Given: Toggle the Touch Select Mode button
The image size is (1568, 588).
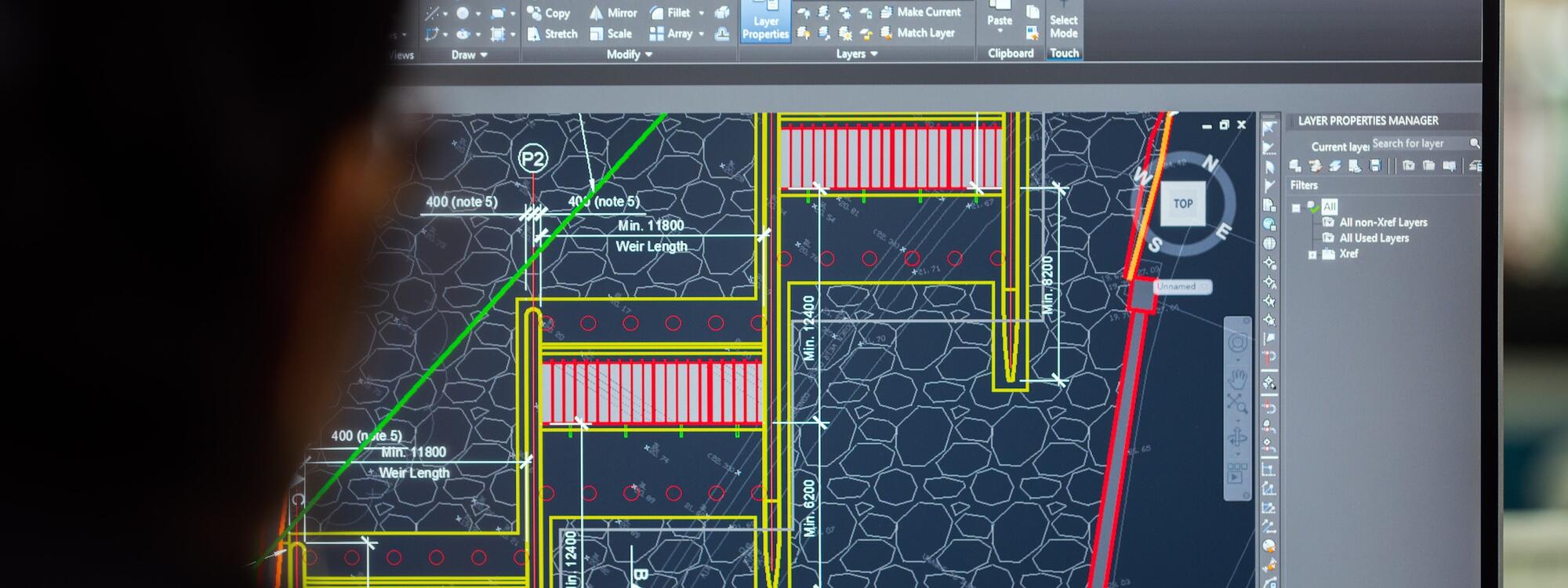Looking at the screenshot, I should [1064, 21].
